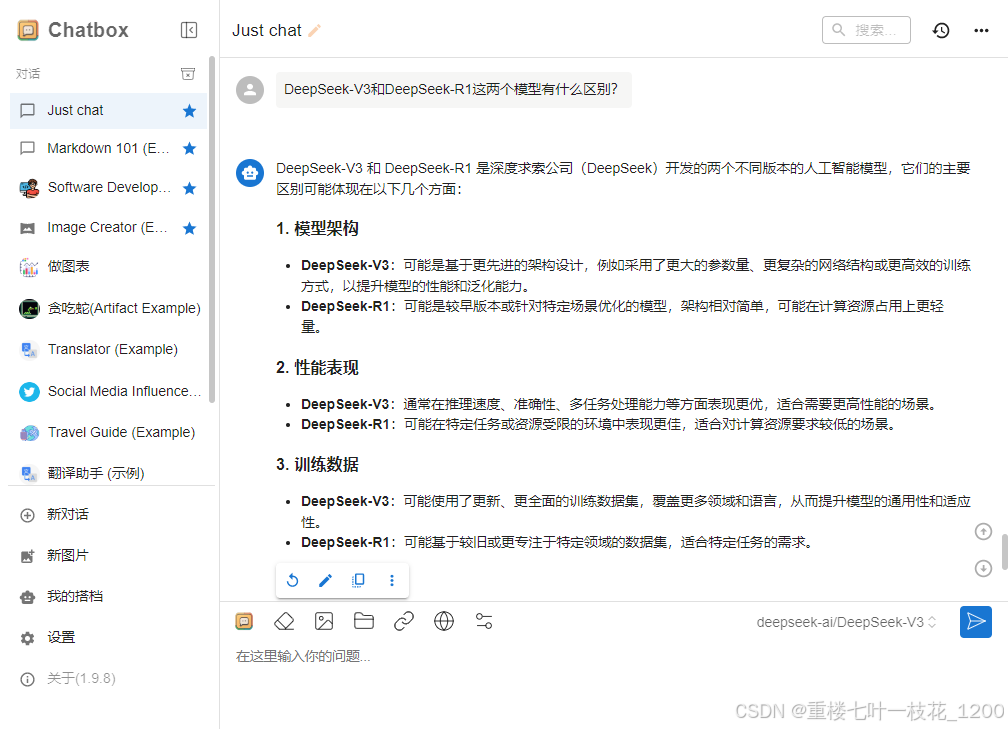Open the Travel Guide (Example) conversation
Screen dimensions: 1008x729
(108, 433)
